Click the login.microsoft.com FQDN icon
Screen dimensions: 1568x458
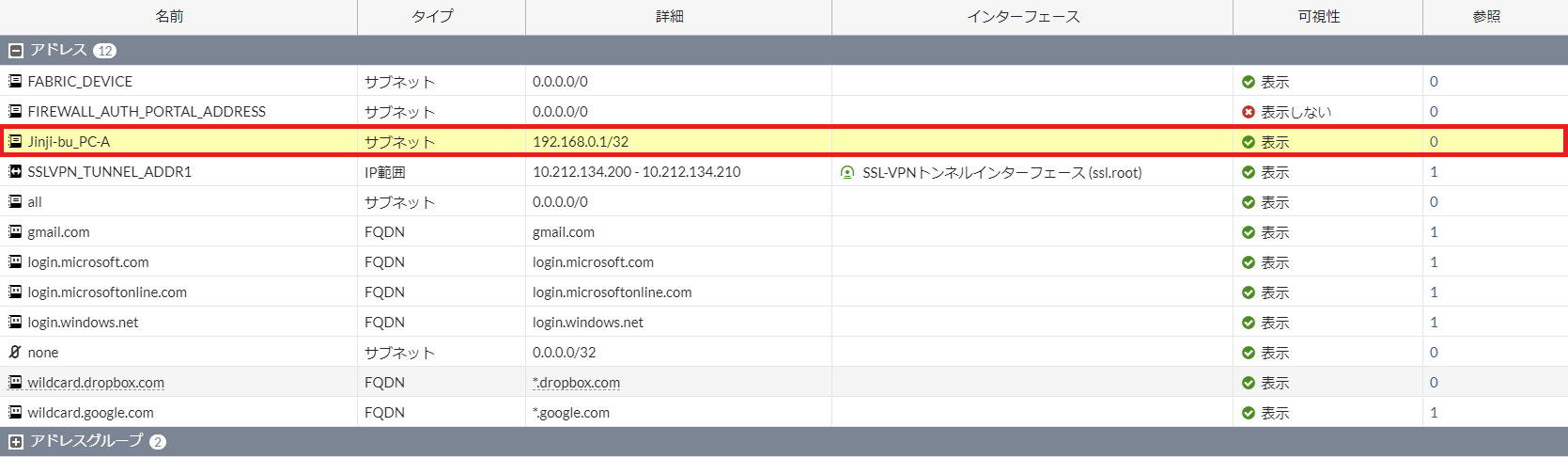point(15,261)
